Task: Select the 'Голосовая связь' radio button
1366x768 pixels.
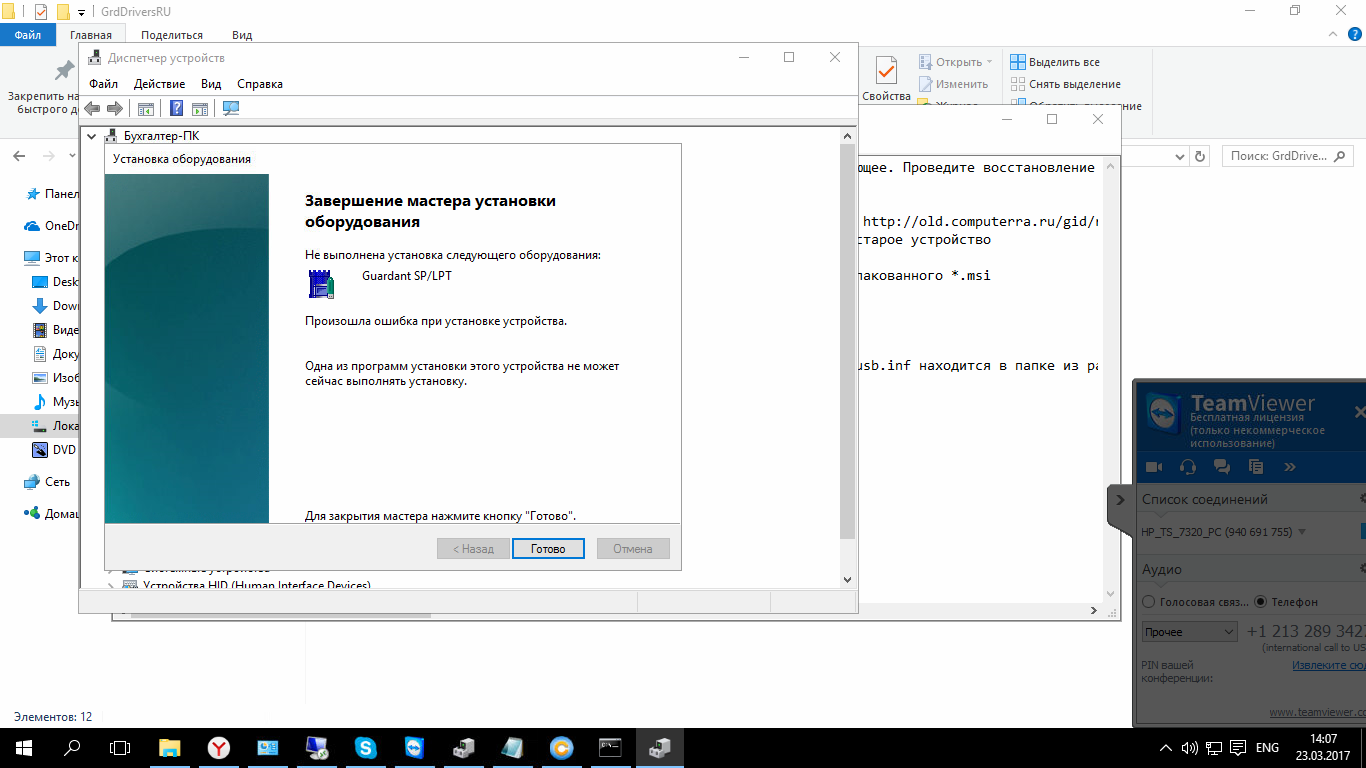Action: pos(1149,602)
